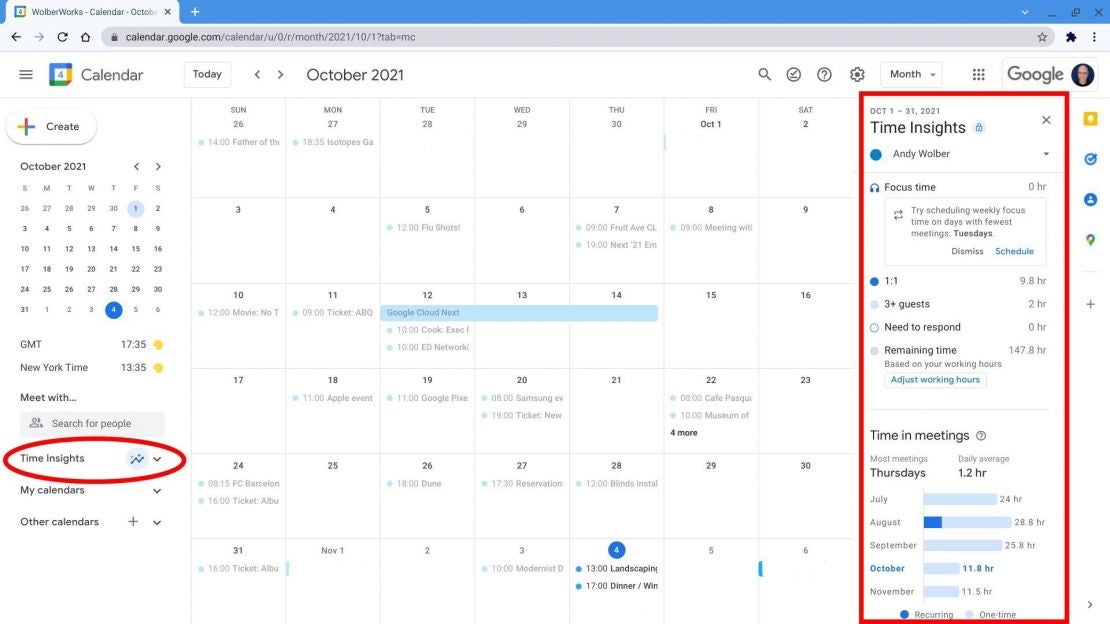Mini calendar next month arrow
The image size is (1110, 624).
(x=158, y=166)
